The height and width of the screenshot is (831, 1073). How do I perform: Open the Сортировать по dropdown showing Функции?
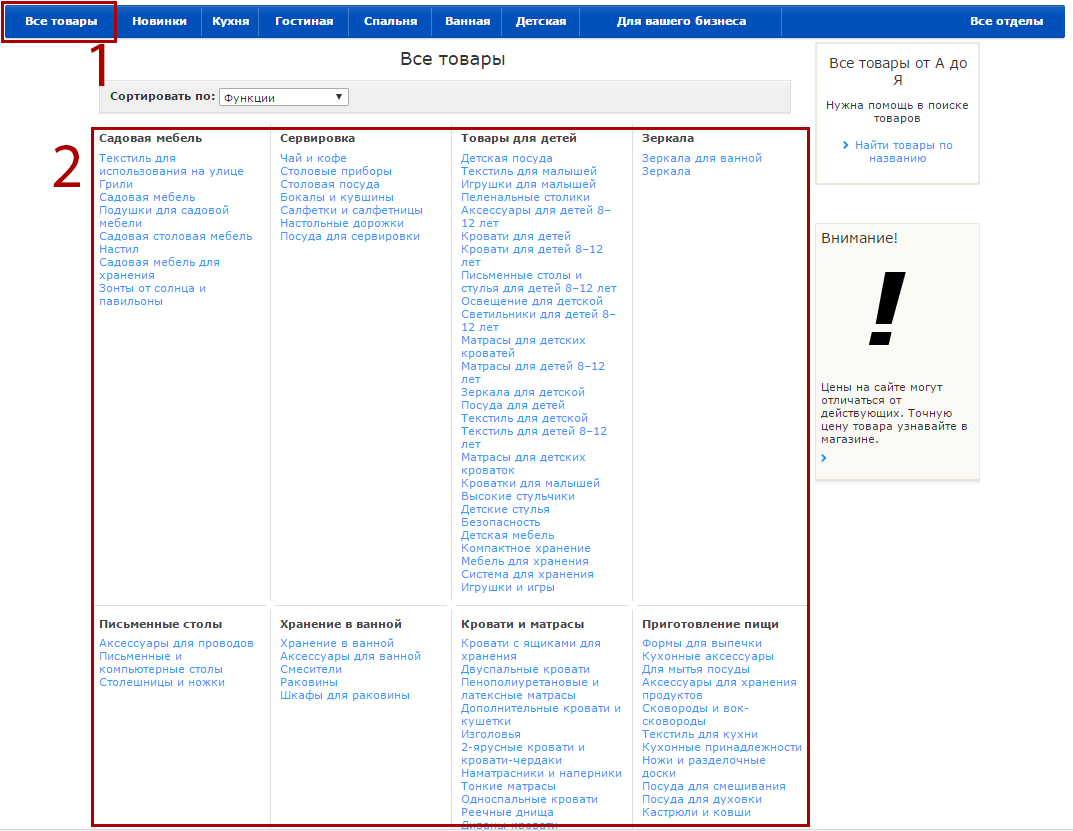(x=283, y=97)
